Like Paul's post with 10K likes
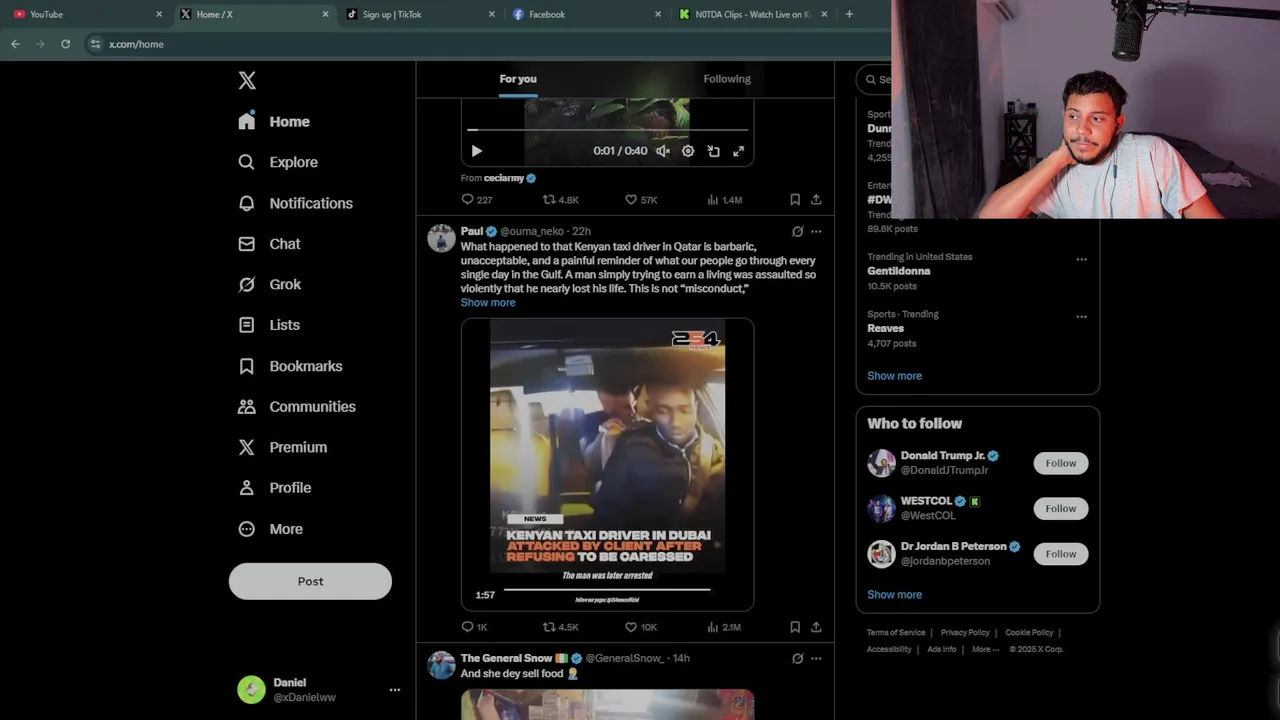Viewport: 1280px width, 720px height. point(640,627)
